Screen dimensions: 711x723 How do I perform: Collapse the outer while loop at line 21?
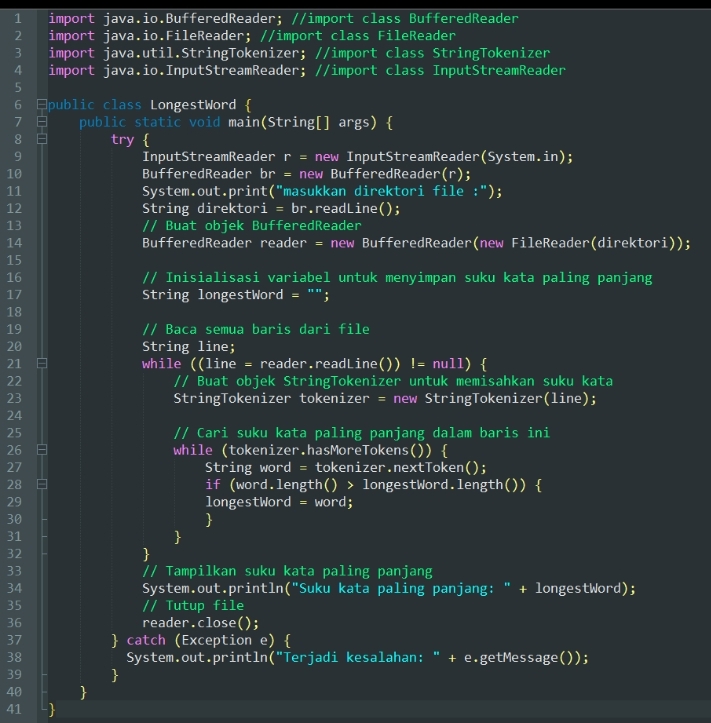coord(40,364)
